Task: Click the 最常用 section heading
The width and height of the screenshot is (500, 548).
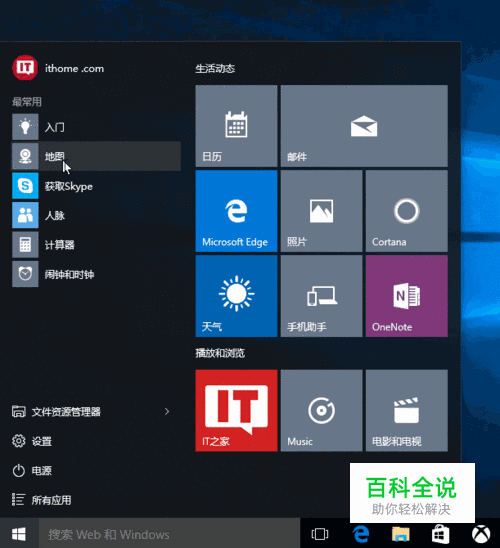Action: [x=27, y=102]
